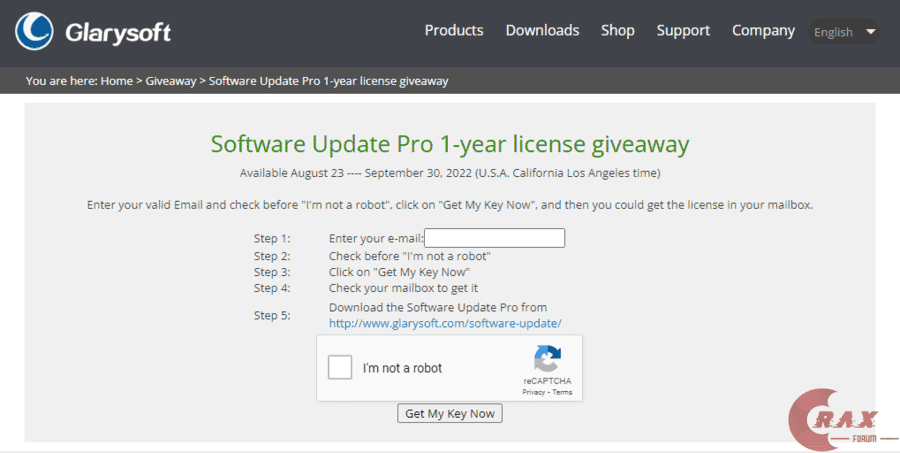This screenshot has height=453, width=900.
Task: Focus the e-mail input field
Action: (495, 238)
